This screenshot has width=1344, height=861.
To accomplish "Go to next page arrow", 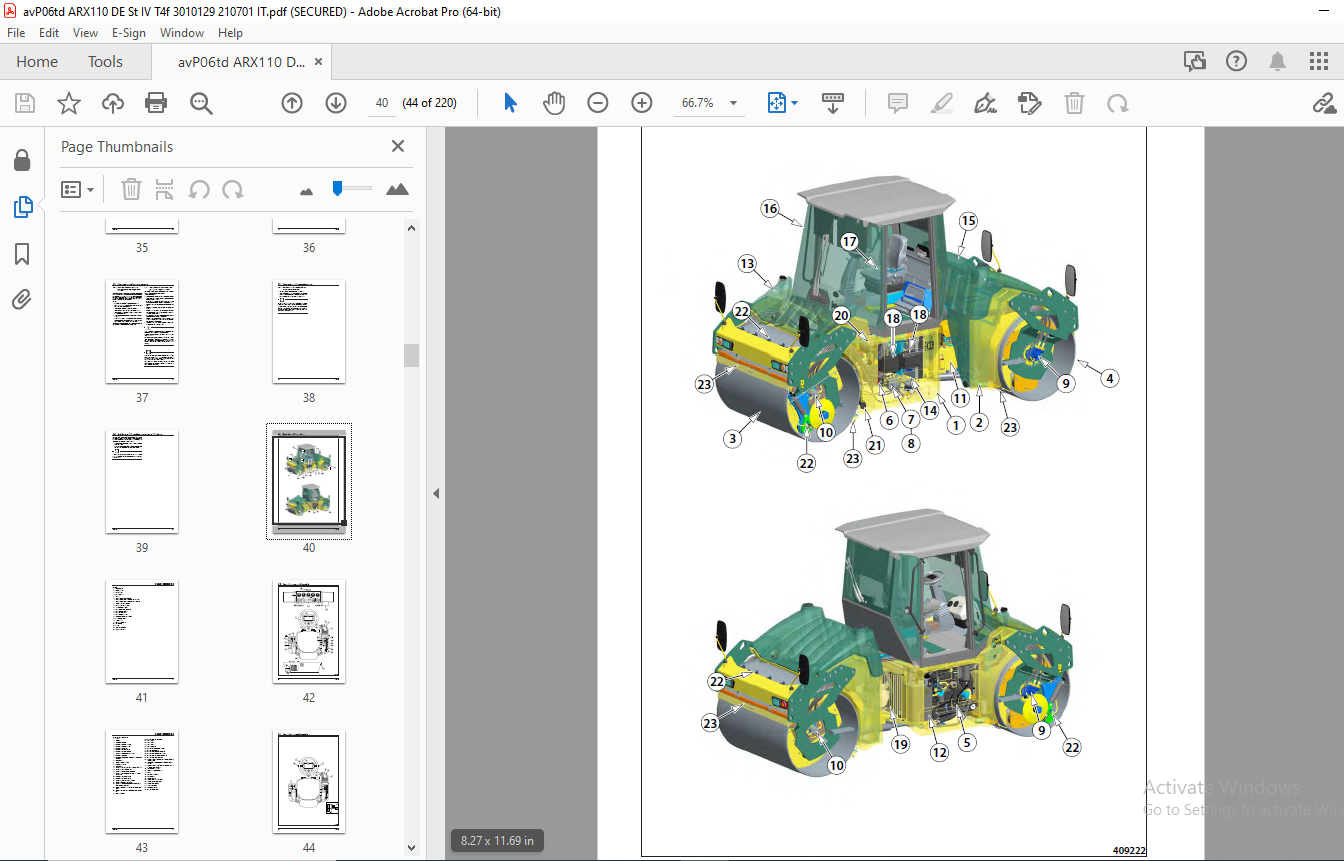I will [336, 103].
